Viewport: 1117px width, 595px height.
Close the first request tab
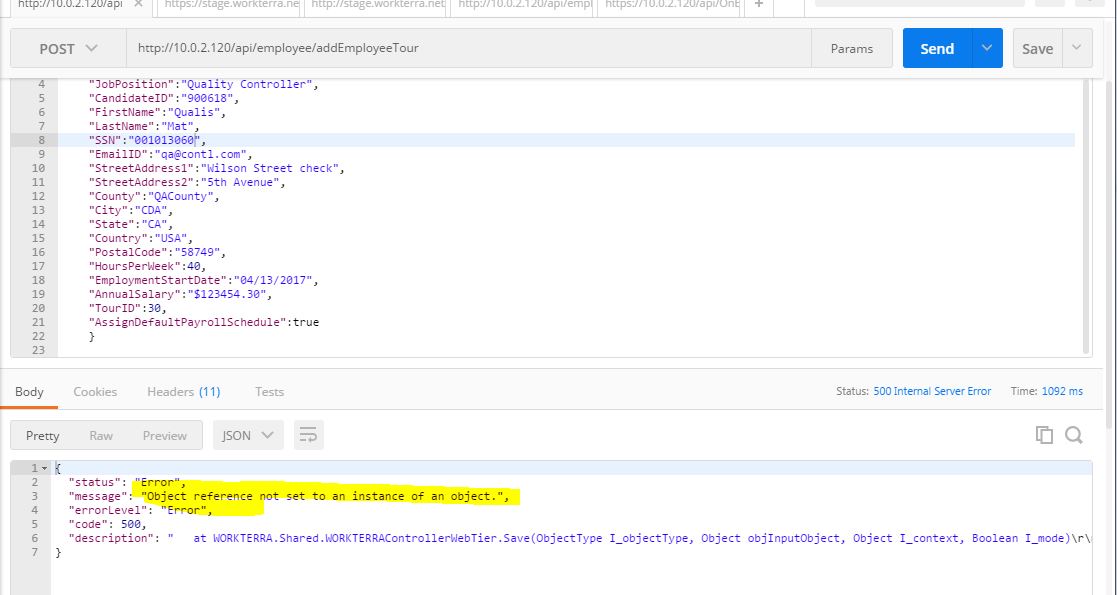[137, 5]
